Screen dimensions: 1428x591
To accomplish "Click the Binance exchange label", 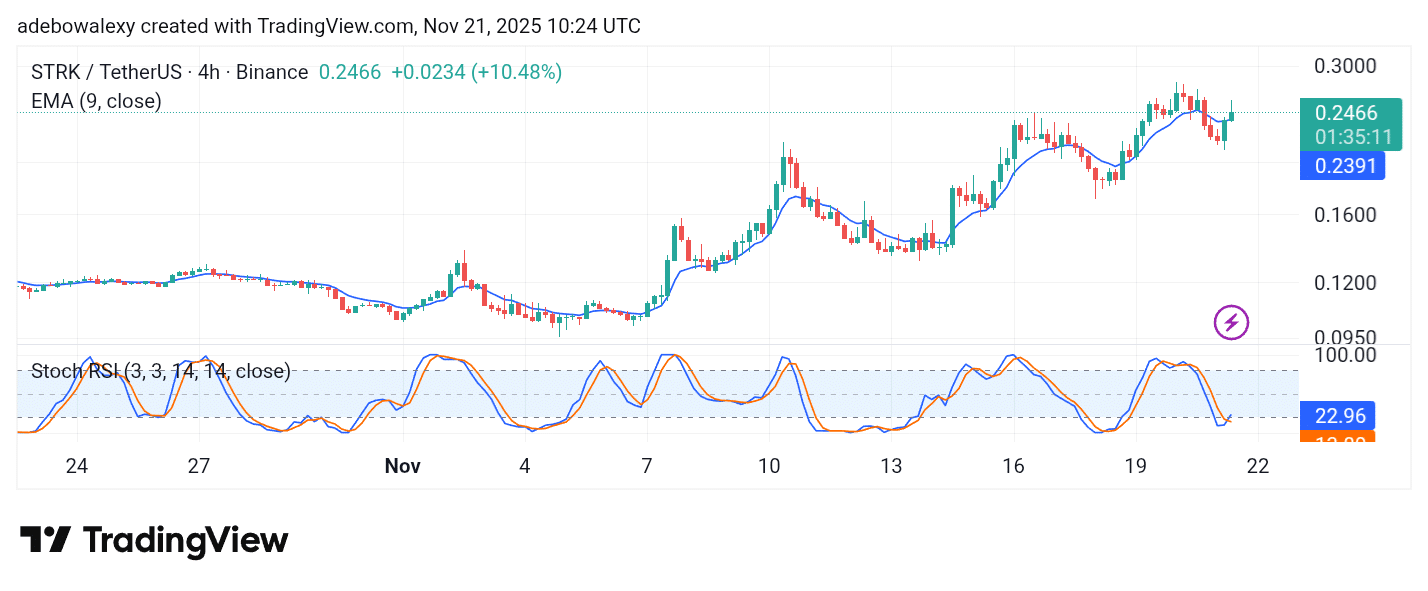I will click(273, 72).
